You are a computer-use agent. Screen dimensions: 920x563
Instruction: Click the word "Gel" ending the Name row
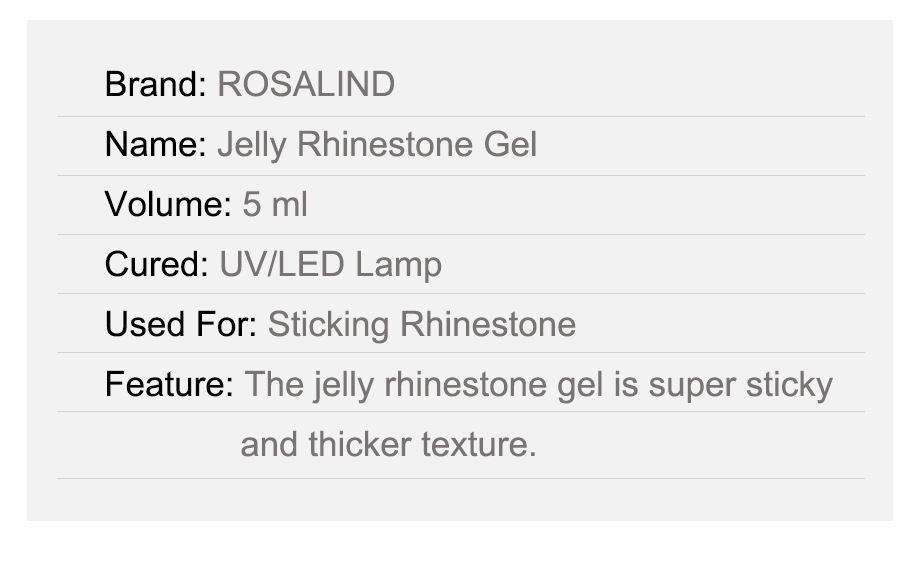[x=510, y=146]
